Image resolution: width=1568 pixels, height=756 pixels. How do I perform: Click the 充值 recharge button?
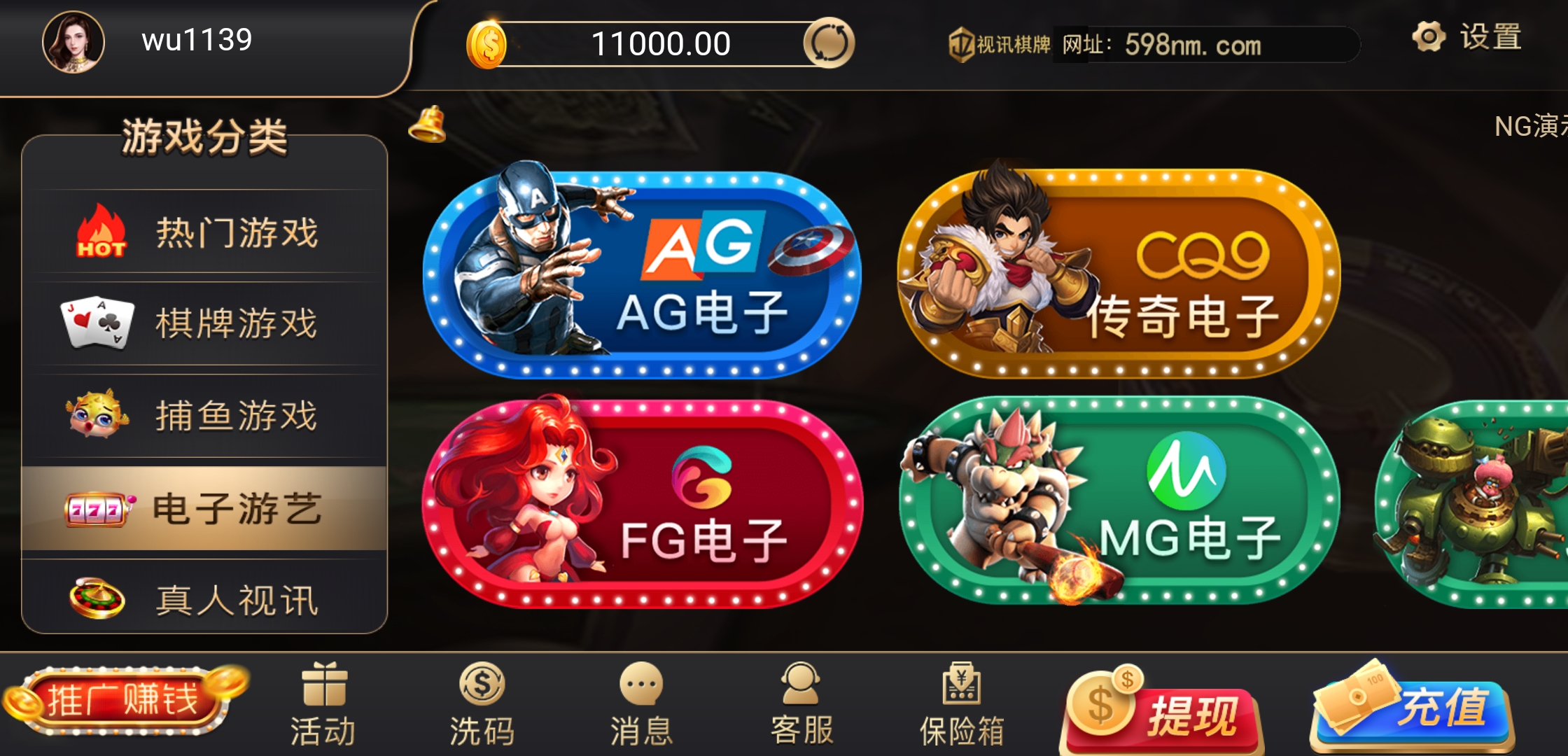click(x=1413, y=707)
